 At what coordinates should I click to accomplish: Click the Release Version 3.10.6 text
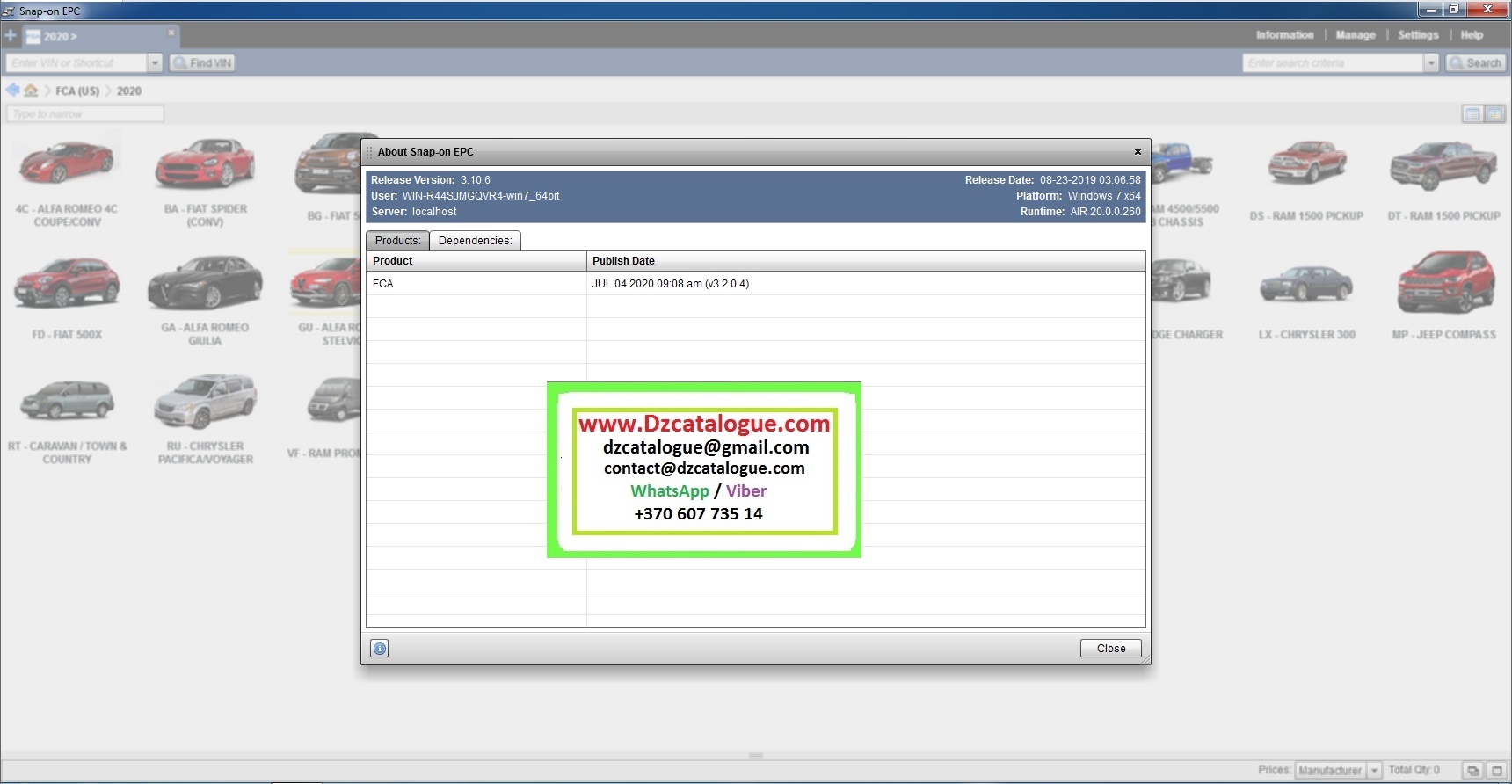(431, 180)
